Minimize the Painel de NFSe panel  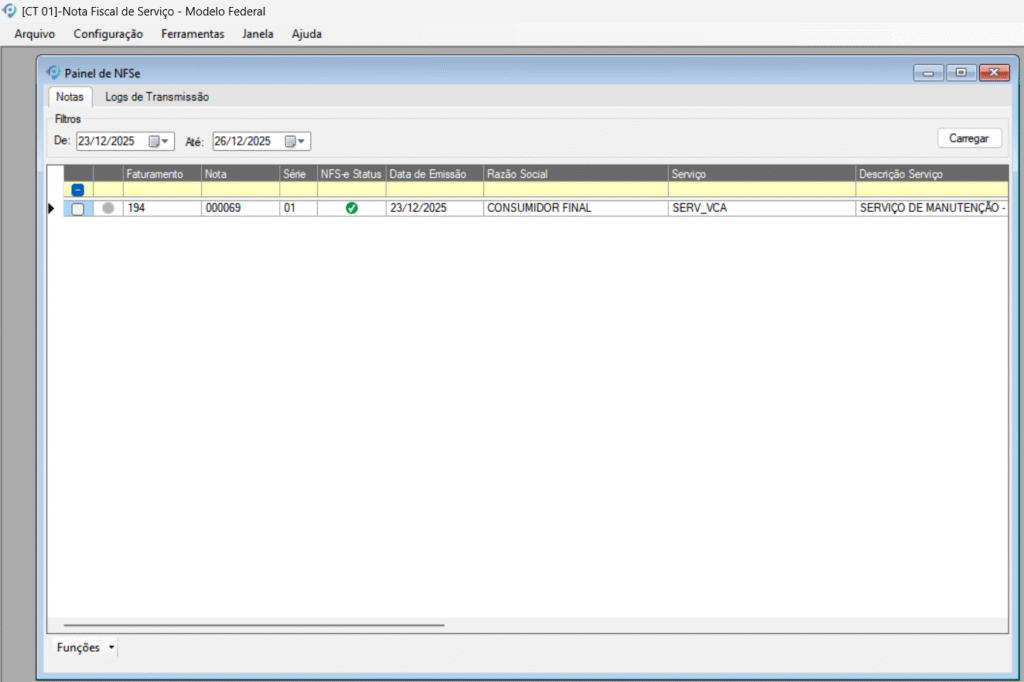(928, 73)
